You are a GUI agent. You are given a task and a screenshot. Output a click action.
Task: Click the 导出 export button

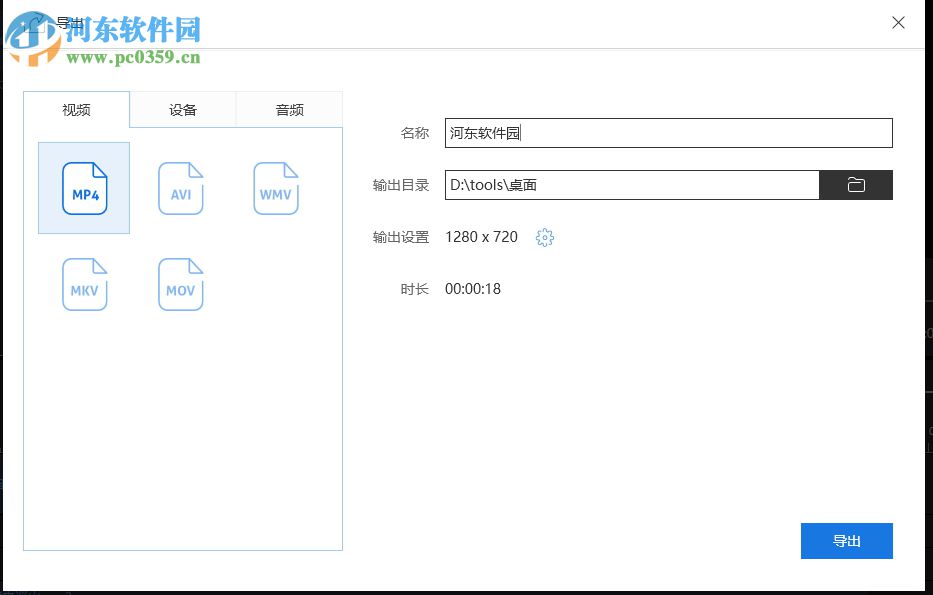(846, 540)
